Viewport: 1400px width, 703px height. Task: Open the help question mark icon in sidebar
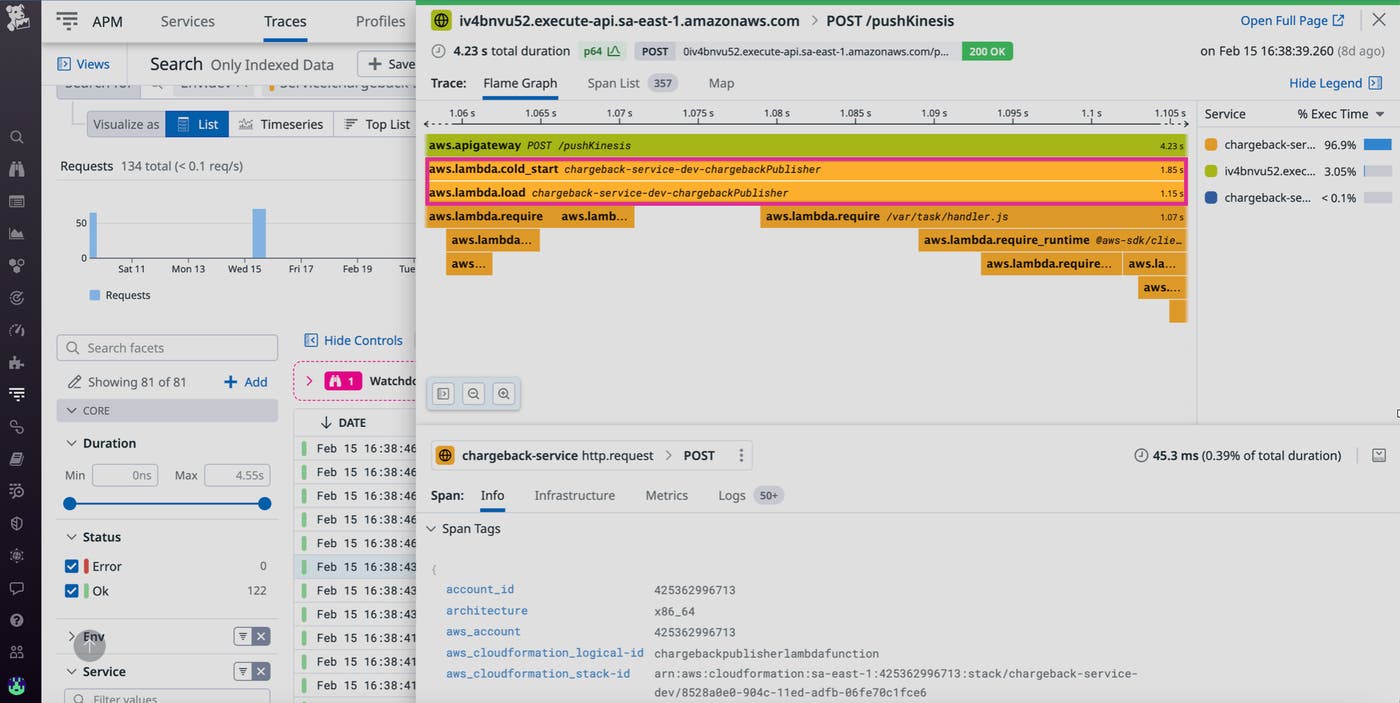[x=16, y=620]
